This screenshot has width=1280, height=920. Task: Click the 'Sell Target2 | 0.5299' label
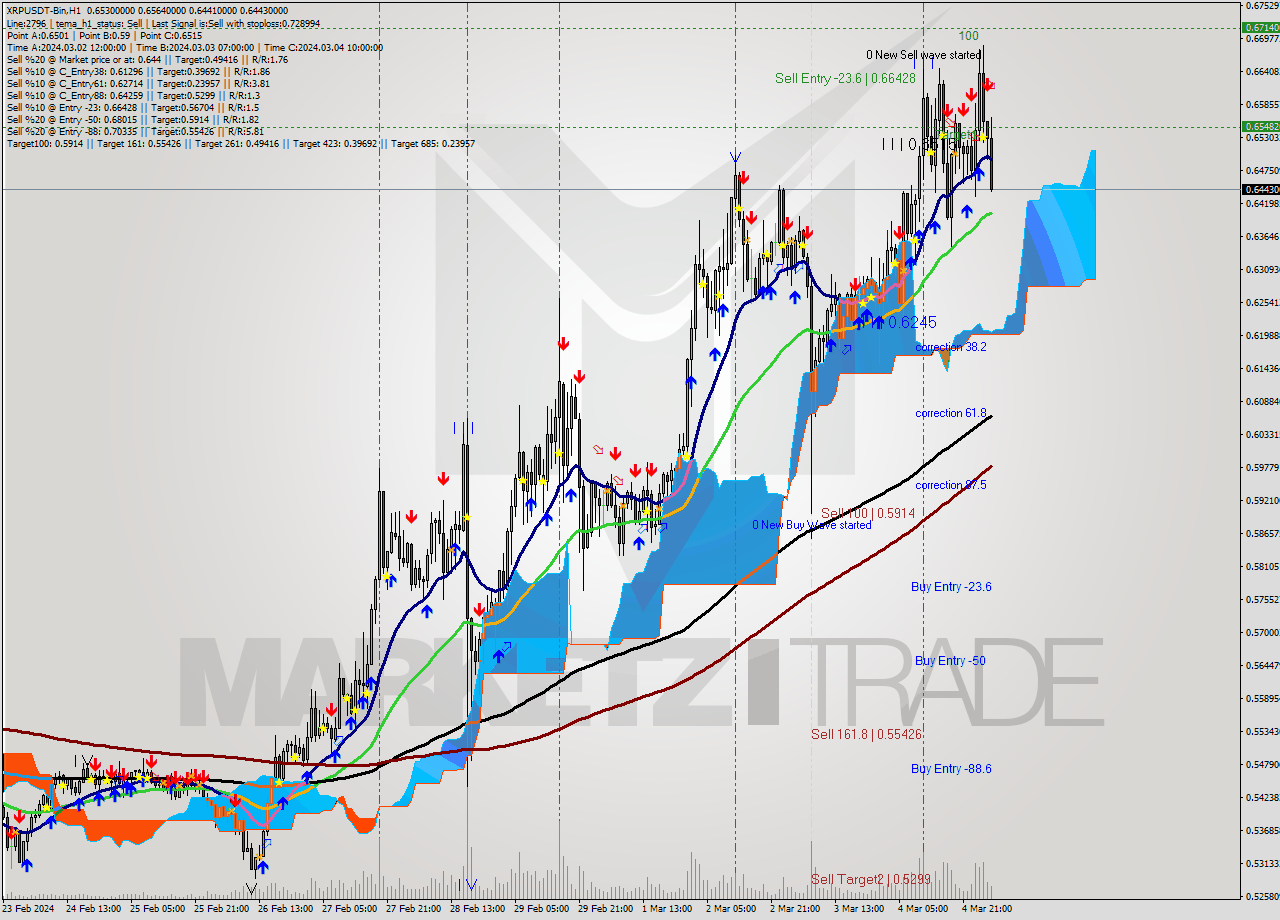pyautogui.click(x=871, y=880)
